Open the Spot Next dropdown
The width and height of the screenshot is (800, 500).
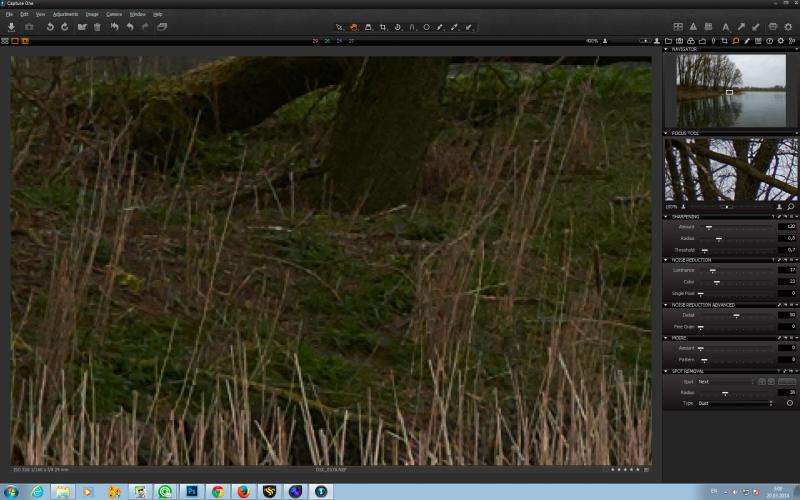[726, 382]
